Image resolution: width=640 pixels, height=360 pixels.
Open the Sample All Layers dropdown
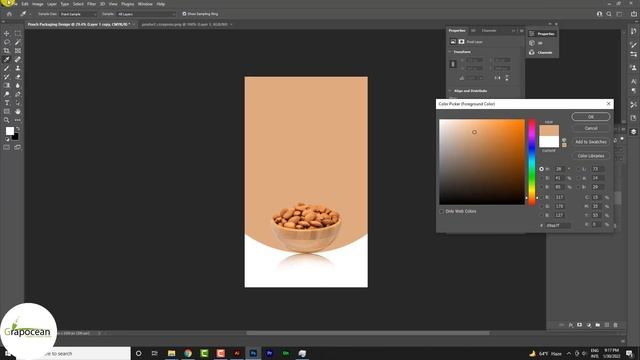coord(146,14)
